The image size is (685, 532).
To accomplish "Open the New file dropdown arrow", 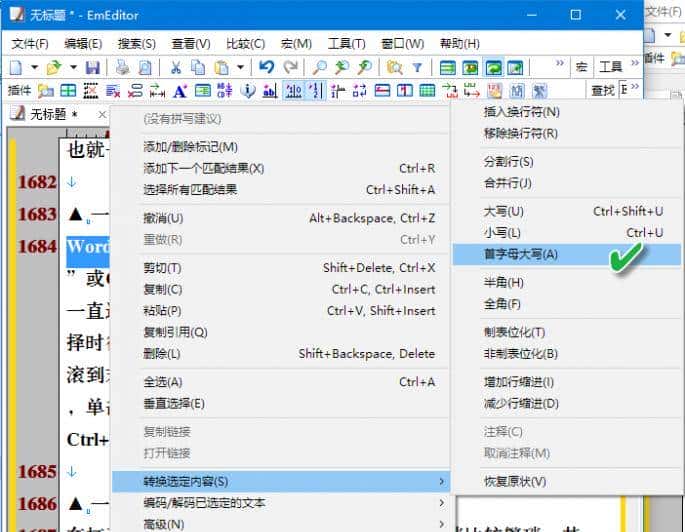I will 35,67.
